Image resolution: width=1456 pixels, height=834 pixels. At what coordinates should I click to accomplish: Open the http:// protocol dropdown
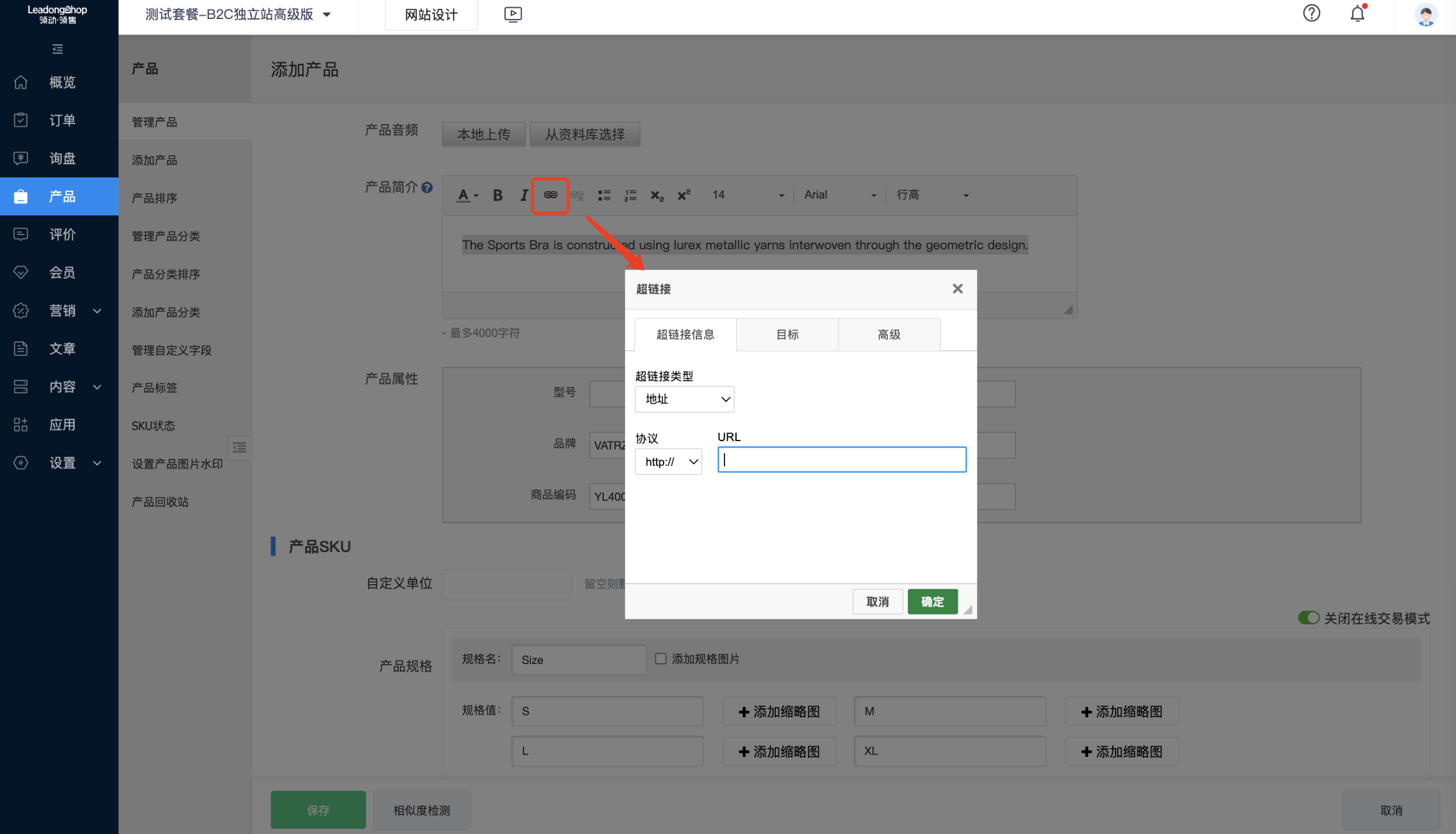point(668,462)
